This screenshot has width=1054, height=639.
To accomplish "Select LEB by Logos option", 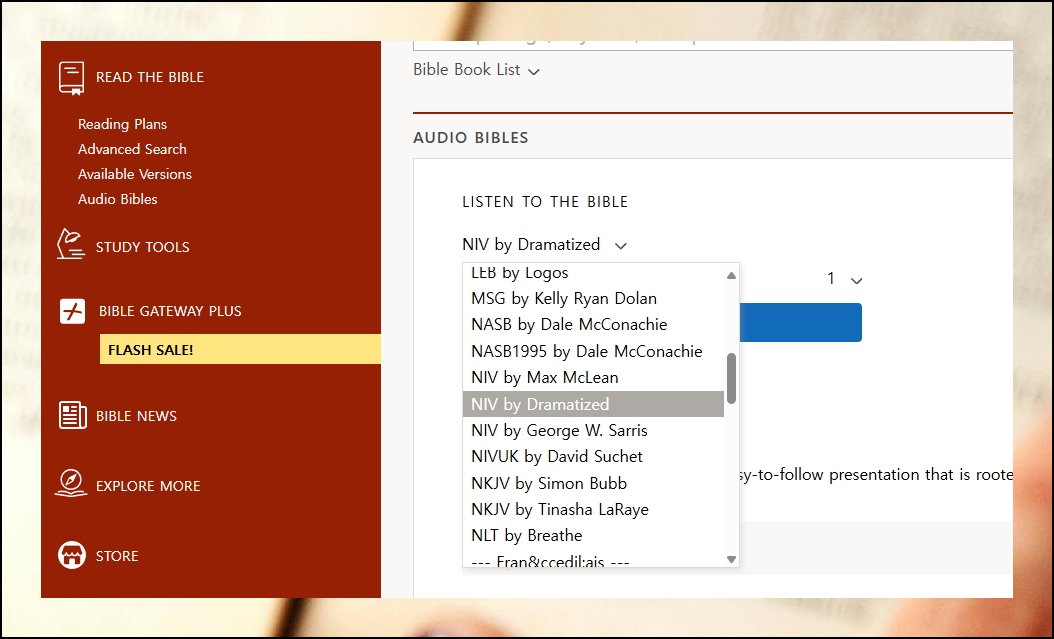I will [593, 272].
